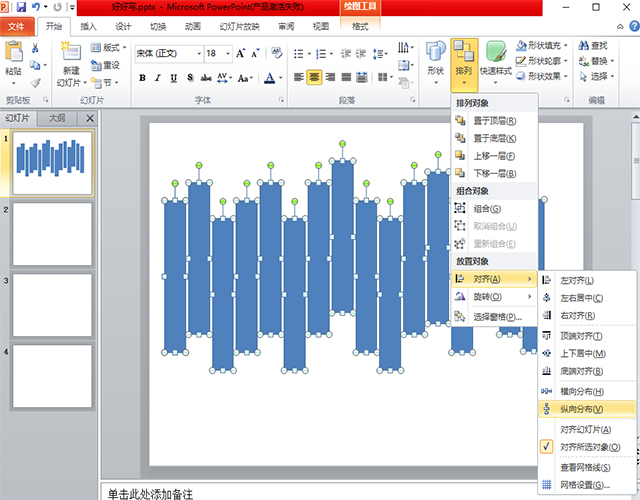Select slide 2 thumbnail
The width and height of the screenshot is (640, 500).
coord(52,234)
